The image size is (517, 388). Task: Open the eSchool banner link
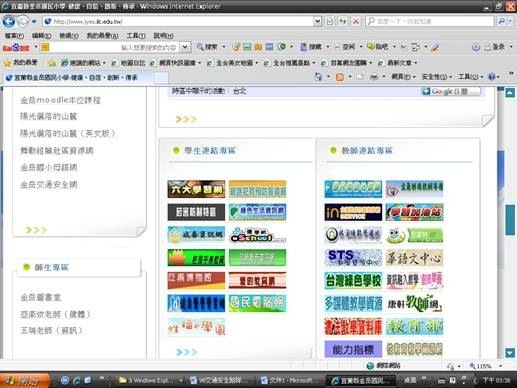(257, 235)
